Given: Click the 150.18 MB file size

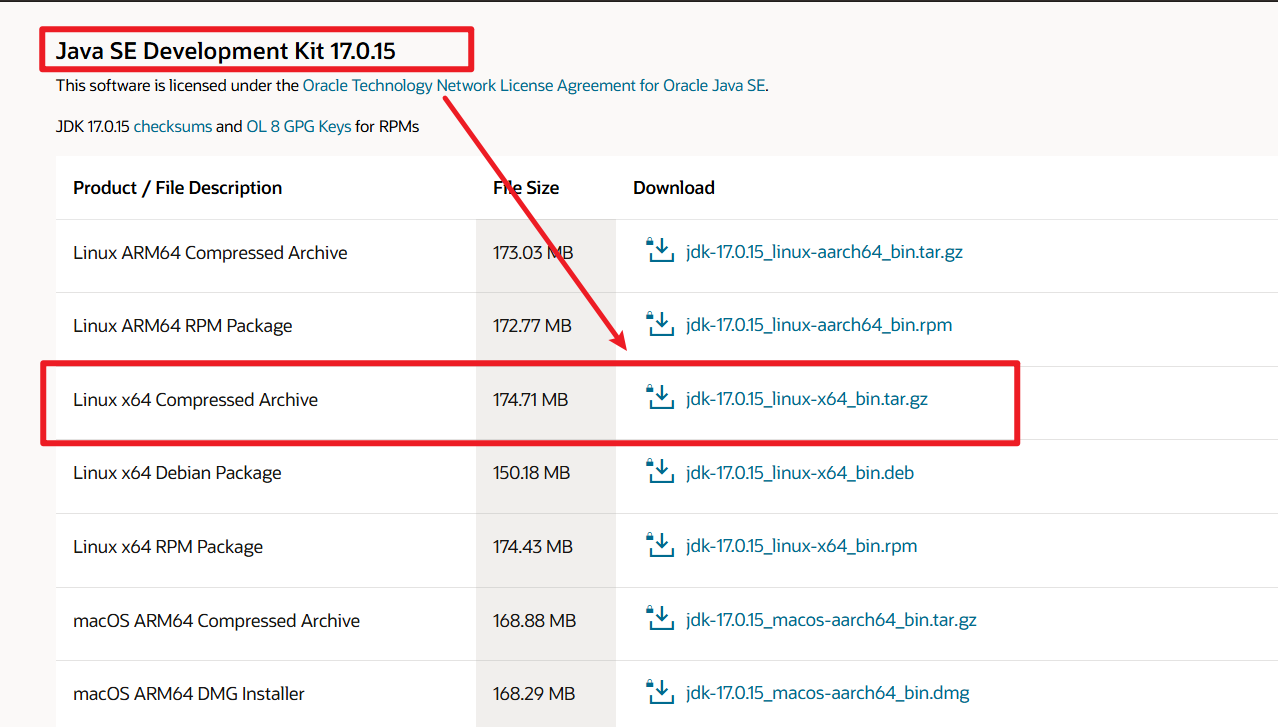Looking at the screenshot, I should tap(531, 473).
